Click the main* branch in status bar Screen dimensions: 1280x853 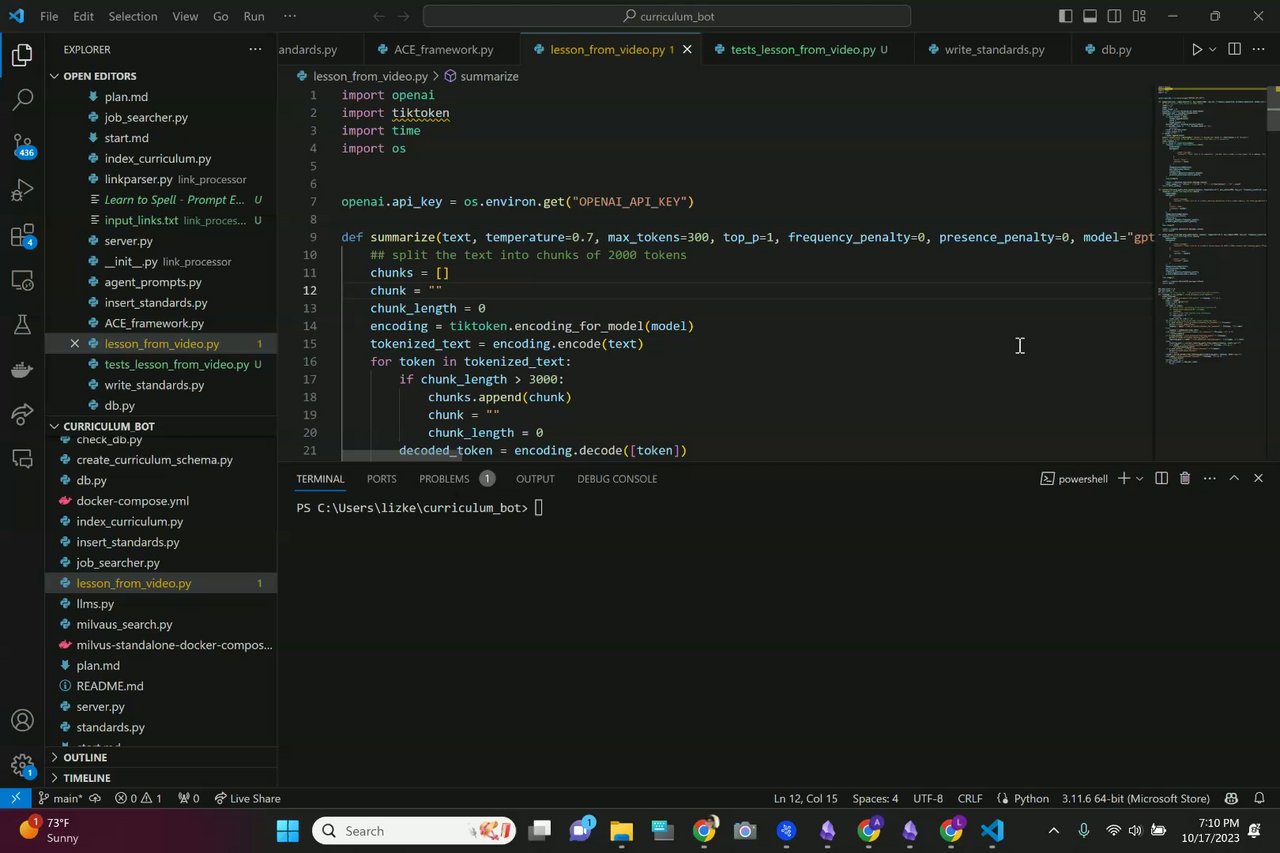tap(60, 798)
